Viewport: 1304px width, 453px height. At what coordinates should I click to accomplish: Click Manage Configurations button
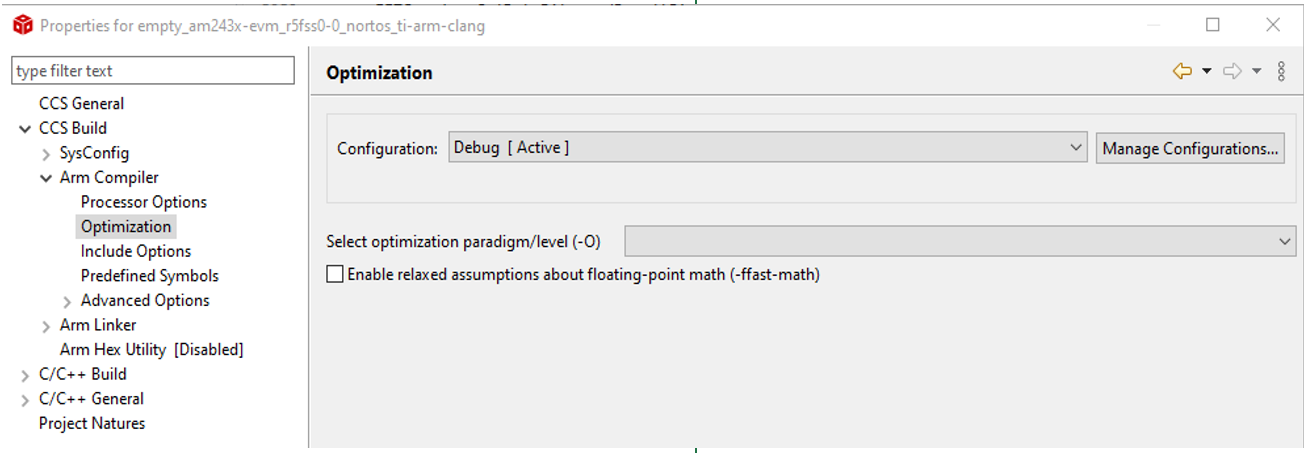pos(1190,148)
